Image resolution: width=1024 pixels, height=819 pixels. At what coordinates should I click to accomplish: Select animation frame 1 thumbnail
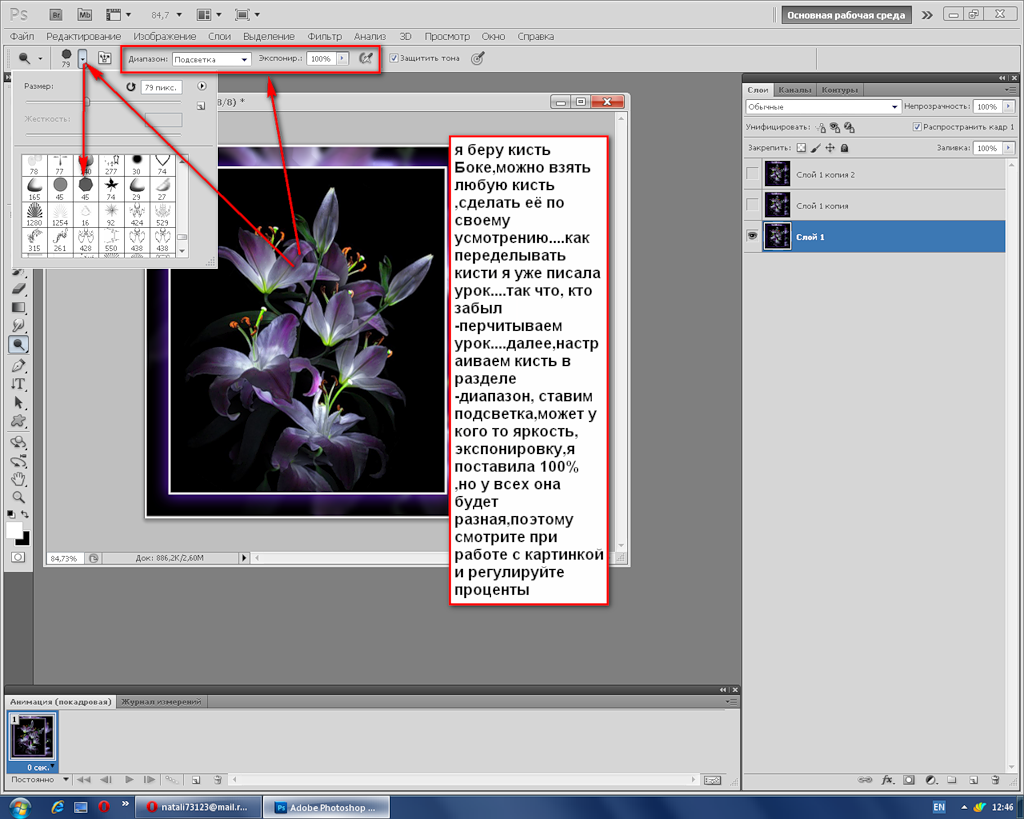(x=32, y=738)
